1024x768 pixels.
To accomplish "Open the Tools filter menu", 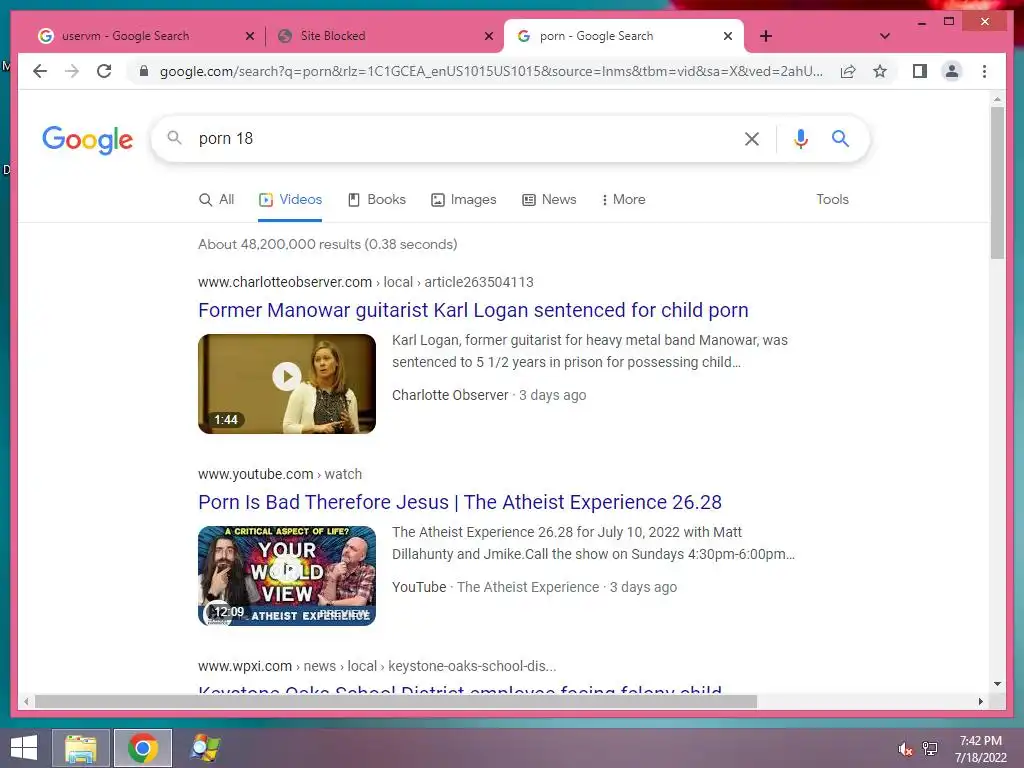I will pyautogui.click(x=832, y=199).
